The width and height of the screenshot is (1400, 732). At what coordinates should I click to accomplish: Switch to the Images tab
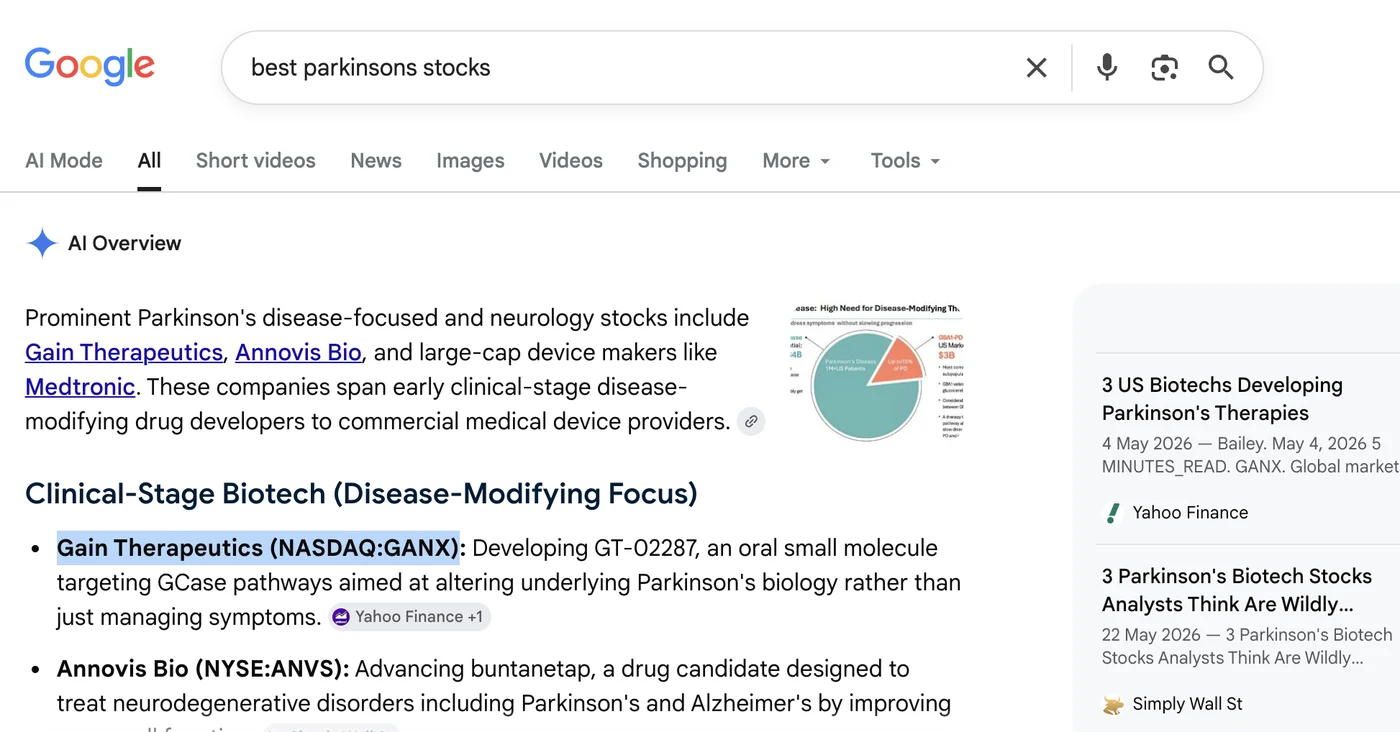pos(470,160)
